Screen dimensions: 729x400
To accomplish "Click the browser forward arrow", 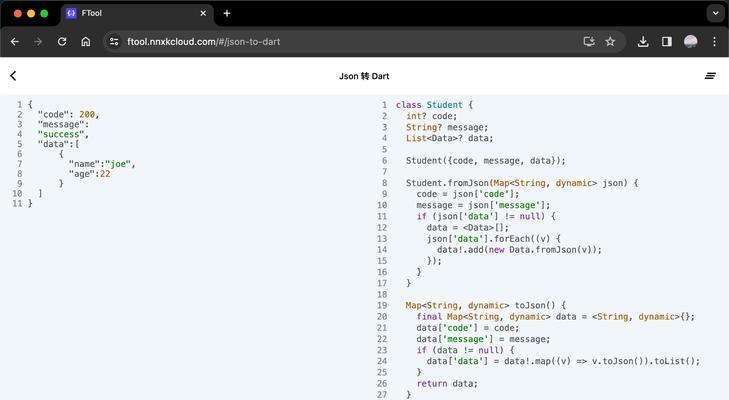I will coord(38,42).
